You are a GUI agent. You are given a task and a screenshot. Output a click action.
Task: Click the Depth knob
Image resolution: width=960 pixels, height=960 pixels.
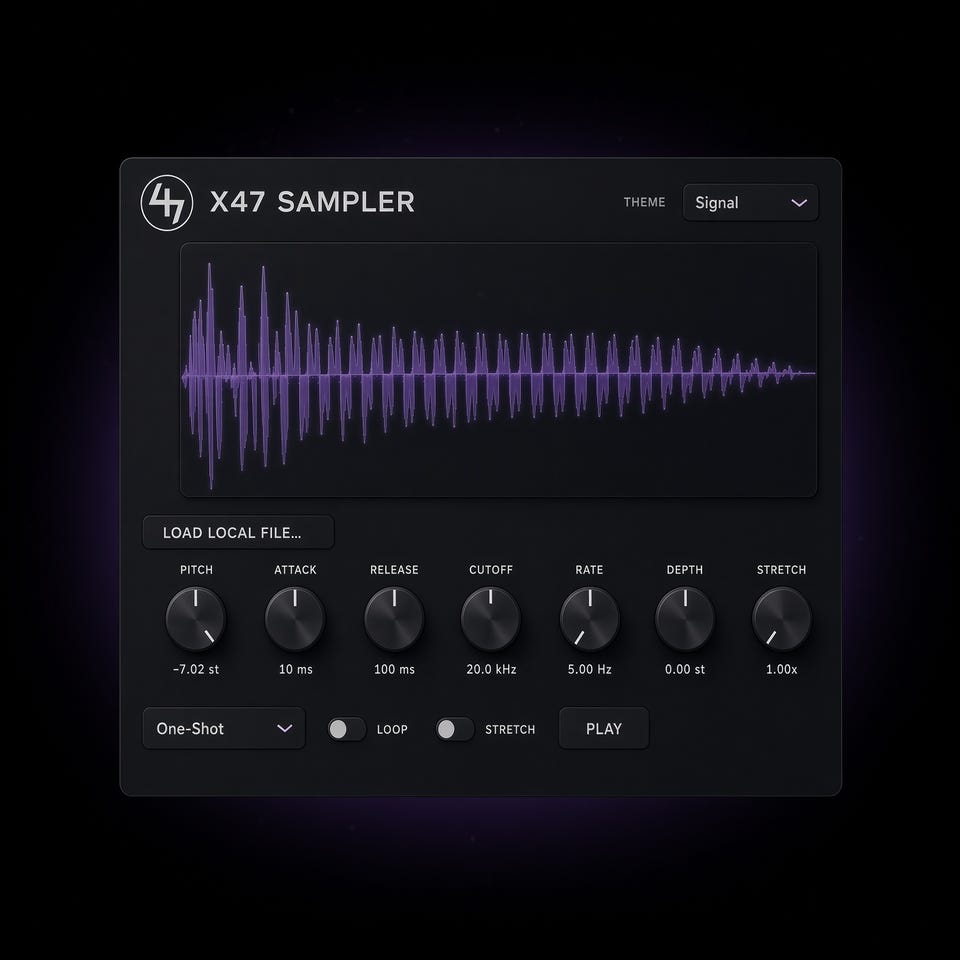click(685, 618)
